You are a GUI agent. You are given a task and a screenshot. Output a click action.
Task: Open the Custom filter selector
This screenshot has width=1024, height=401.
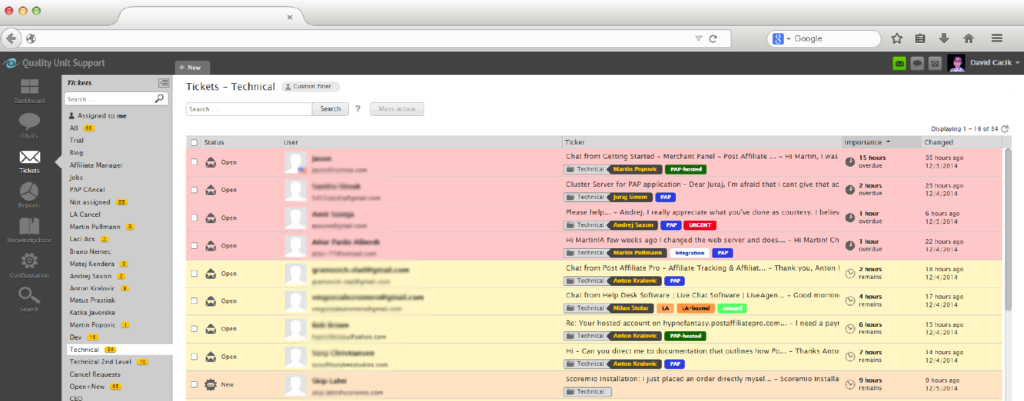310,86
